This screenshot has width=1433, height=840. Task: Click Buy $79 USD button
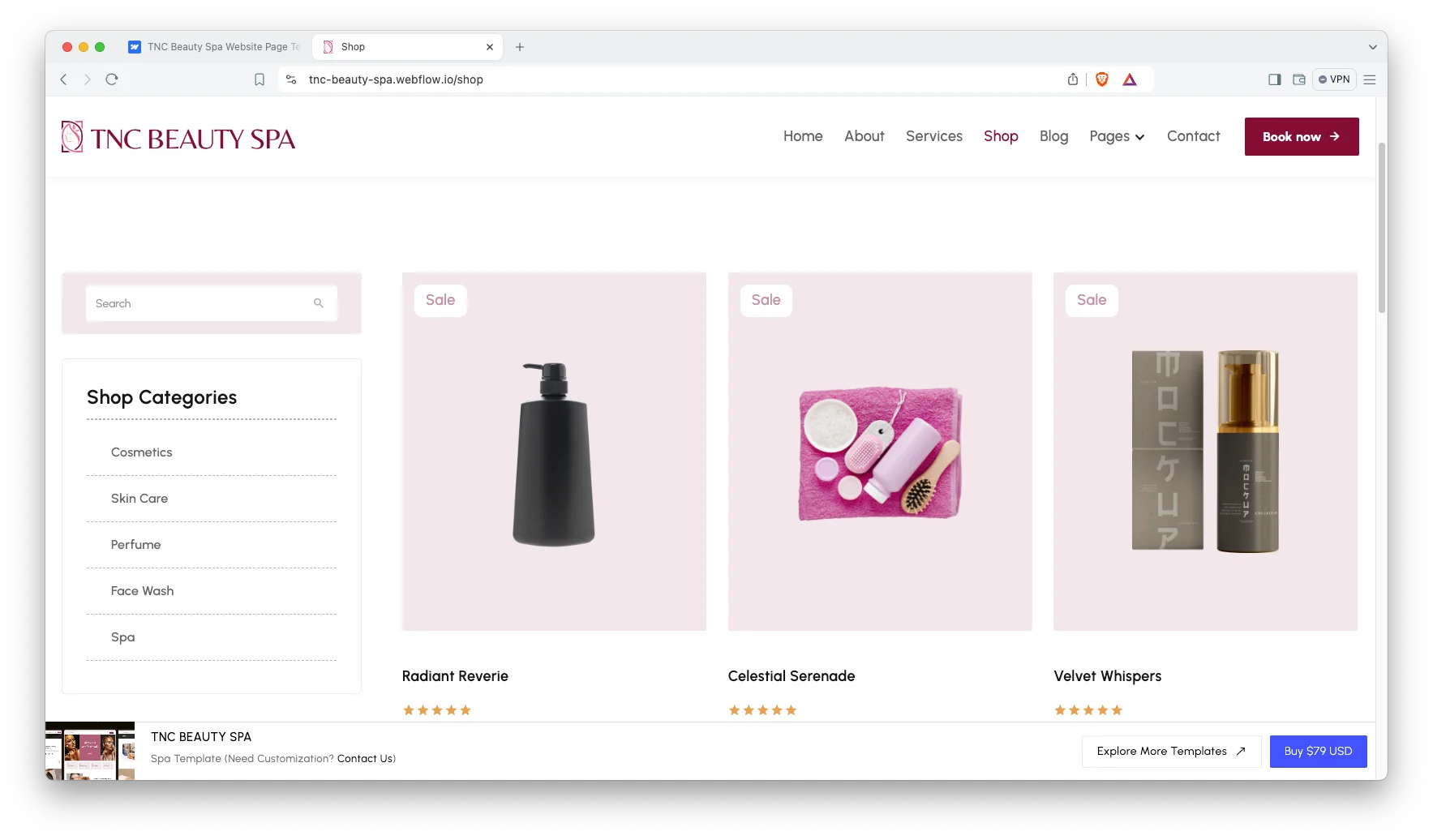[1318, 752]
